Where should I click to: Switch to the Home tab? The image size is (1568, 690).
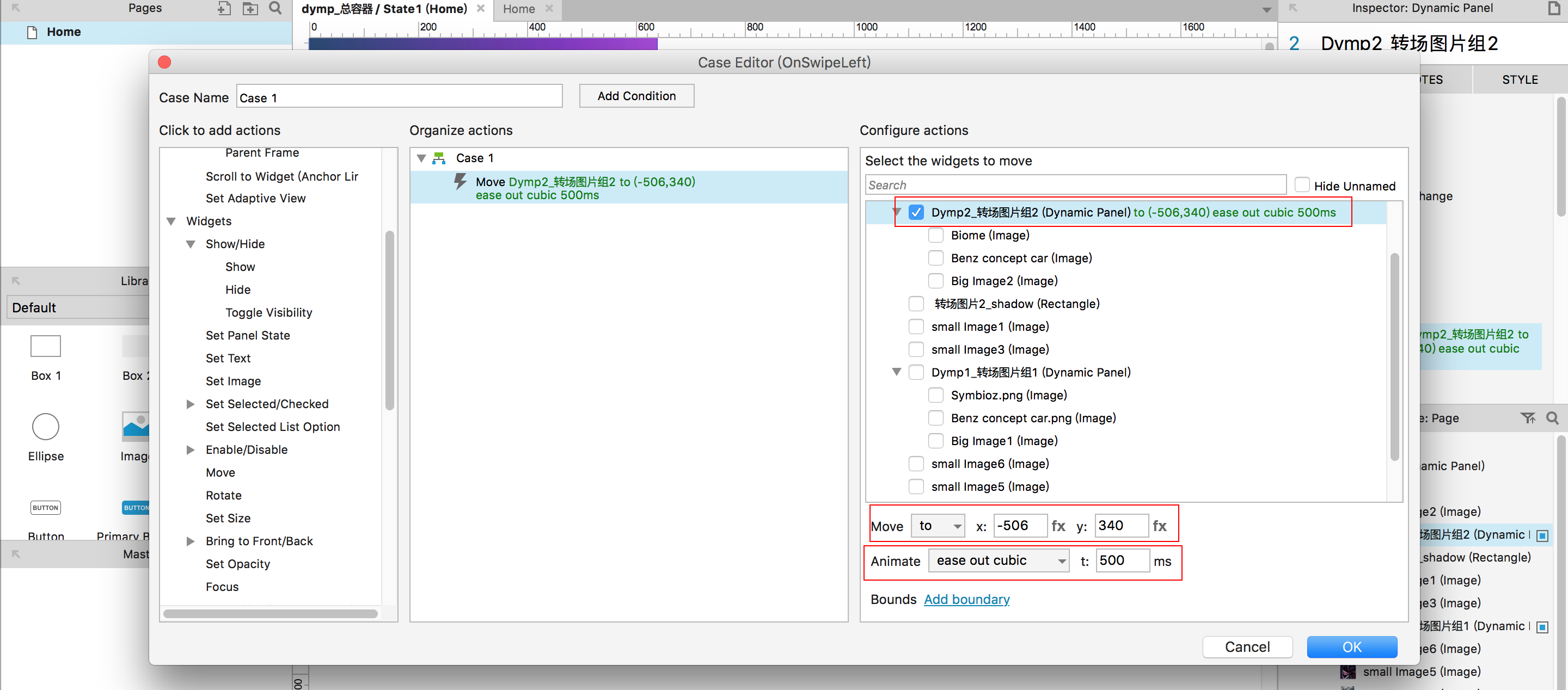click(x=519, y=9)
